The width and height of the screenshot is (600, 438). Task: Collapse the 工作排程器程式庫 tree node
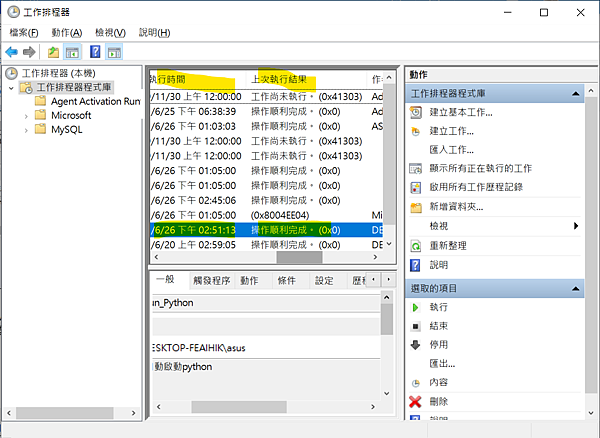pyautogui.click(x=11, y=88)
